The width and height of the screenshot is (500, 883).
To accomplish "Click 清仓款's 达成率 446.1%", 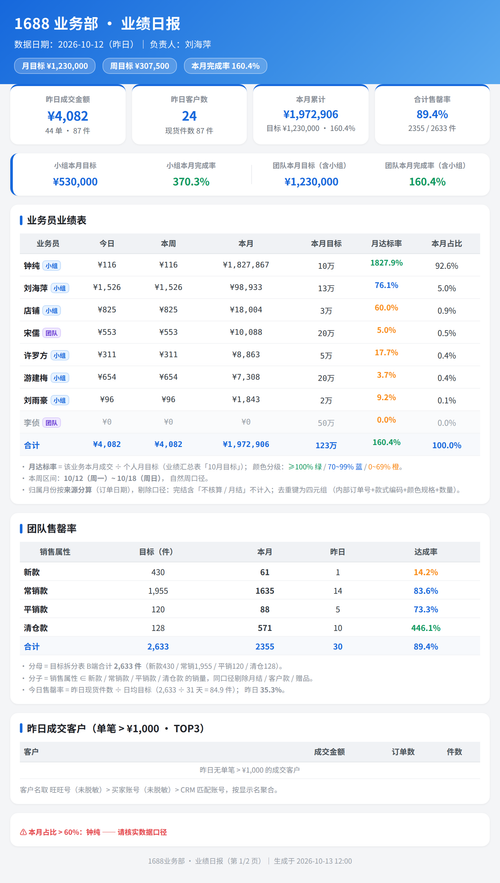I will click(426, 628).
